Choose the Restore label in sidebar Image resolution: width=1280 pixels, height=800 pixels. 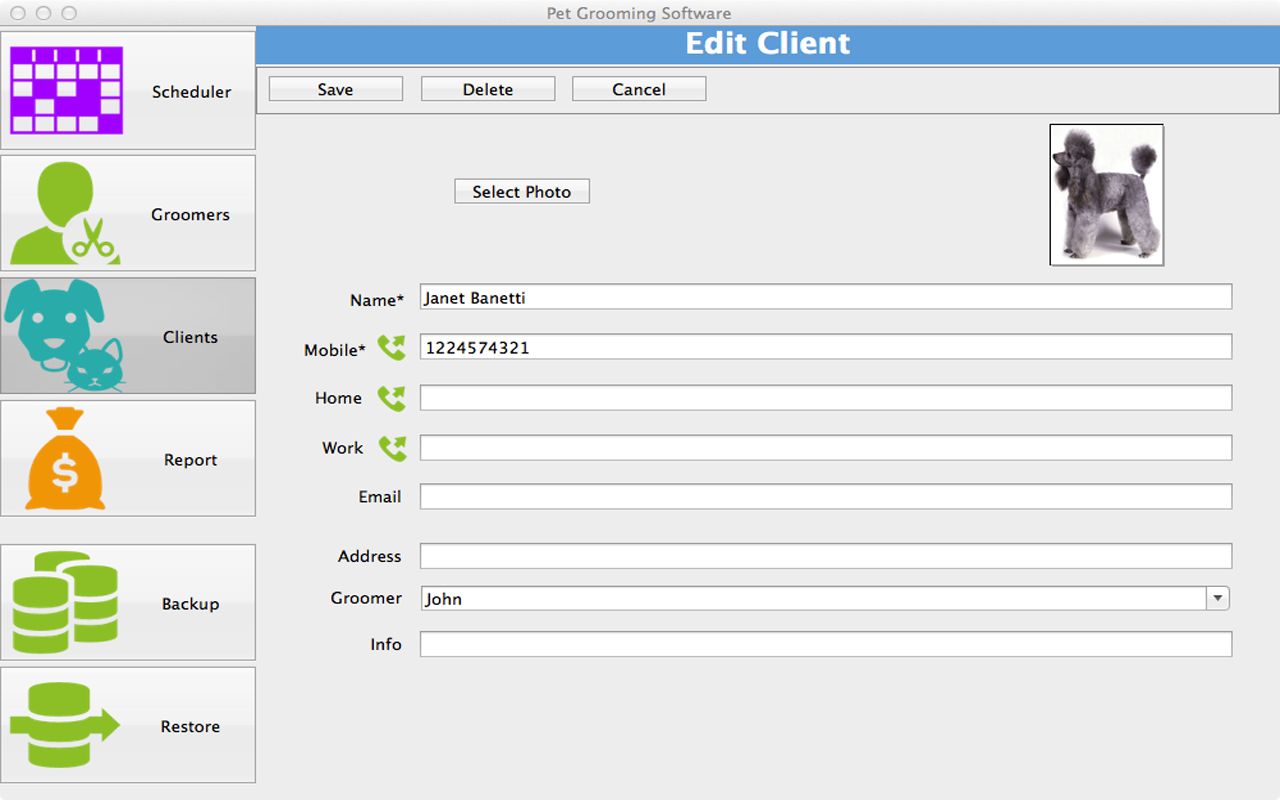coord(190,727)
